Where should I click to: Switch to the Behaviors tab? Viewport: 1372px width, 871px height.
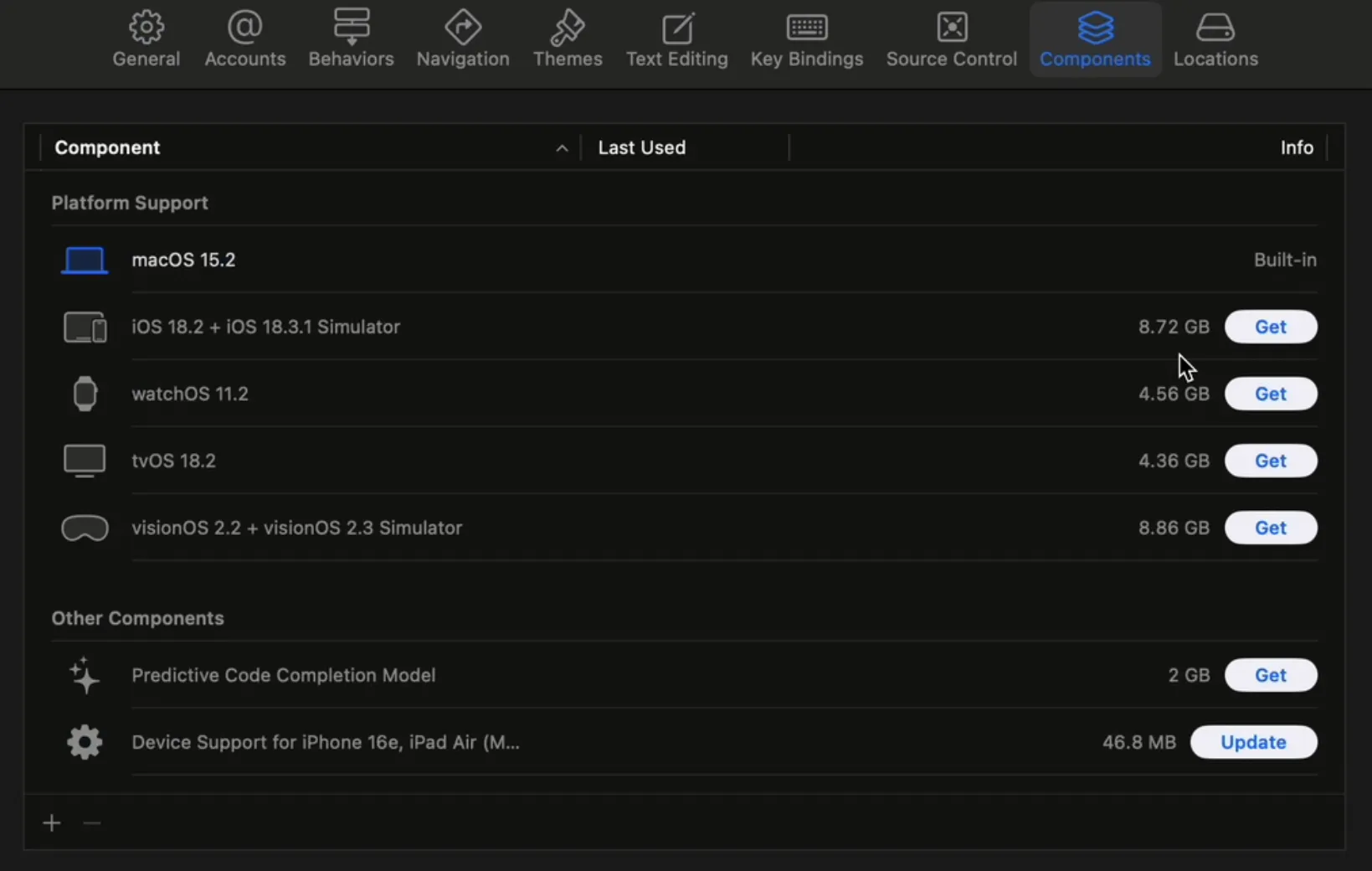click(351, 39)
